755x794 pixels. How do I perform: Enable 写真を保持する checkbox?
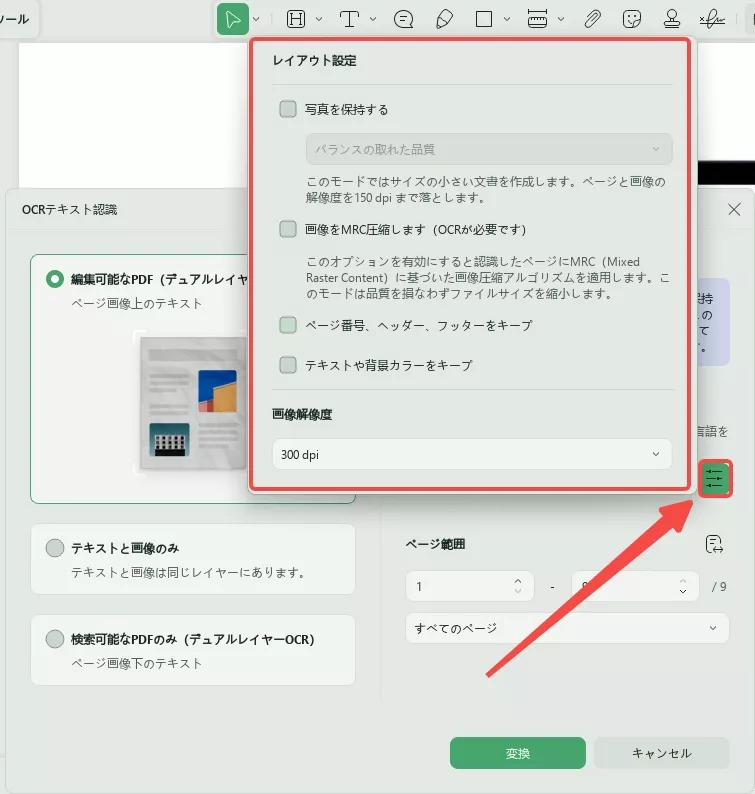click(x=288, y=109)
